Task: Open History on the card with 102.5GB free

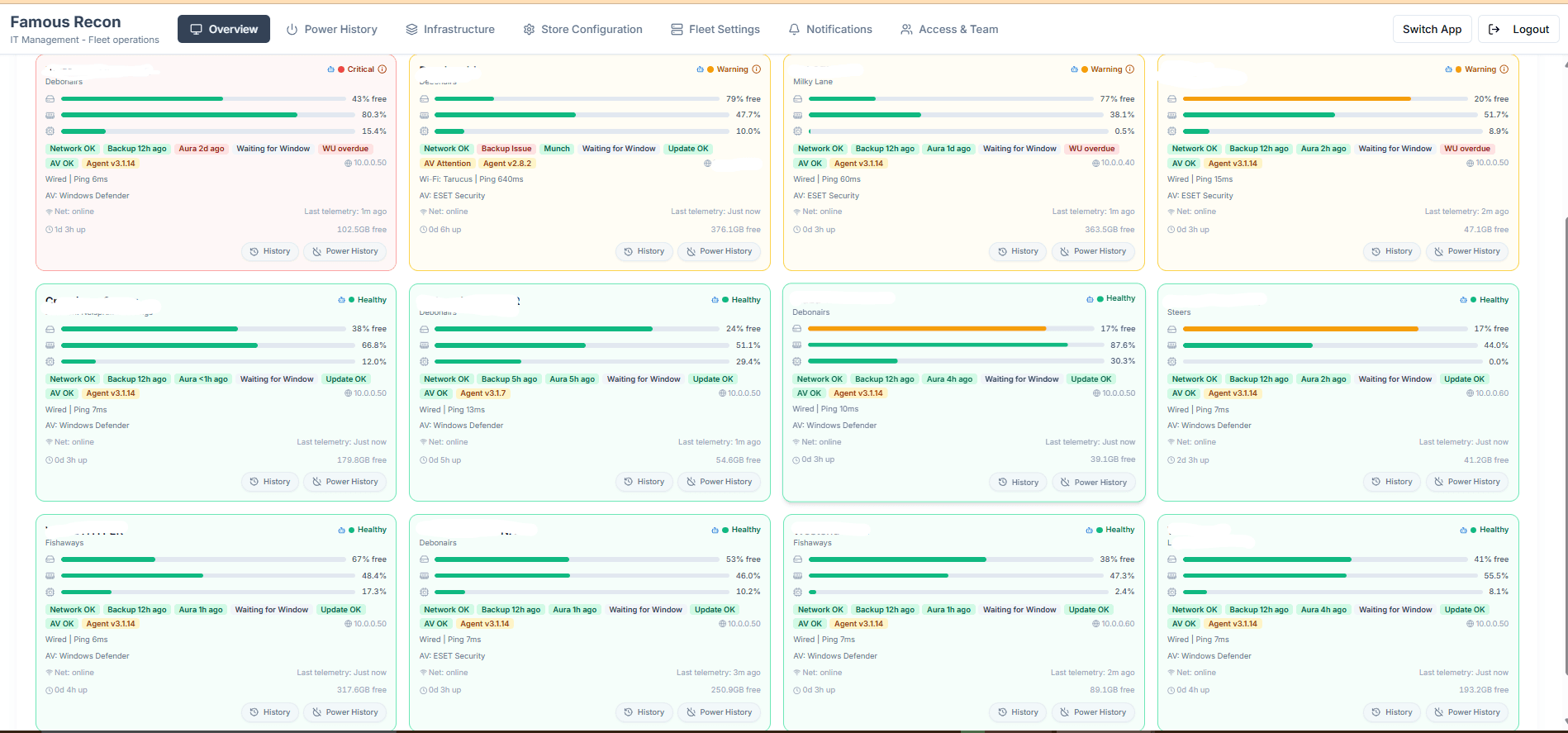Action: point(269,251)
